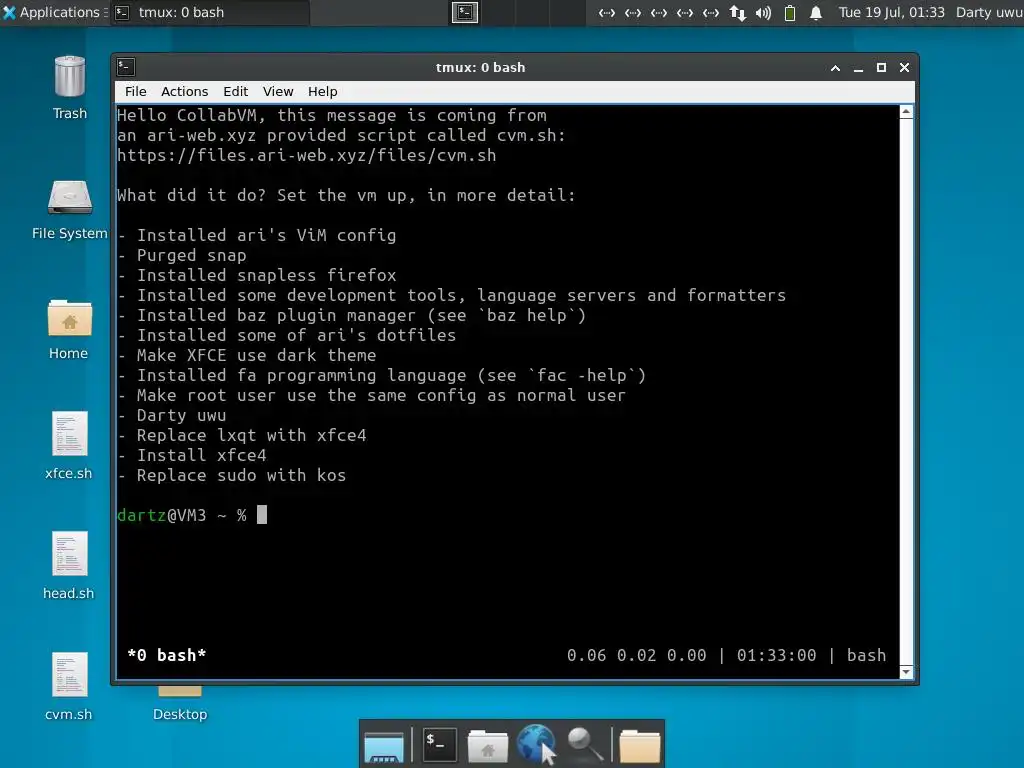Click the 01:33:00 time in tmux status bar
The width and height of the screenshot is (1024, 768).
(776, 655)
